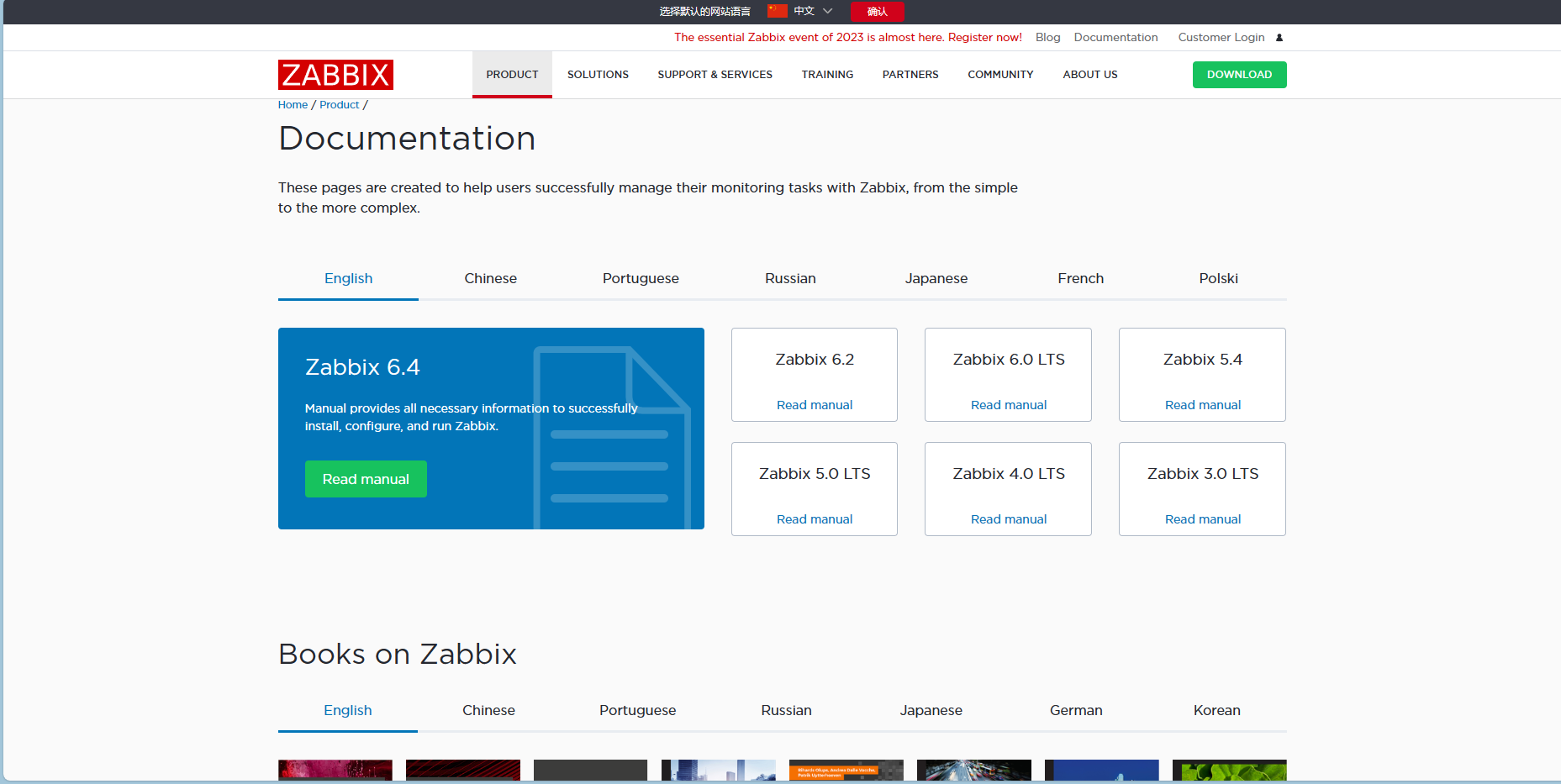
Task: Click the Books on Zabbix heading
Action: pos(397,655)
